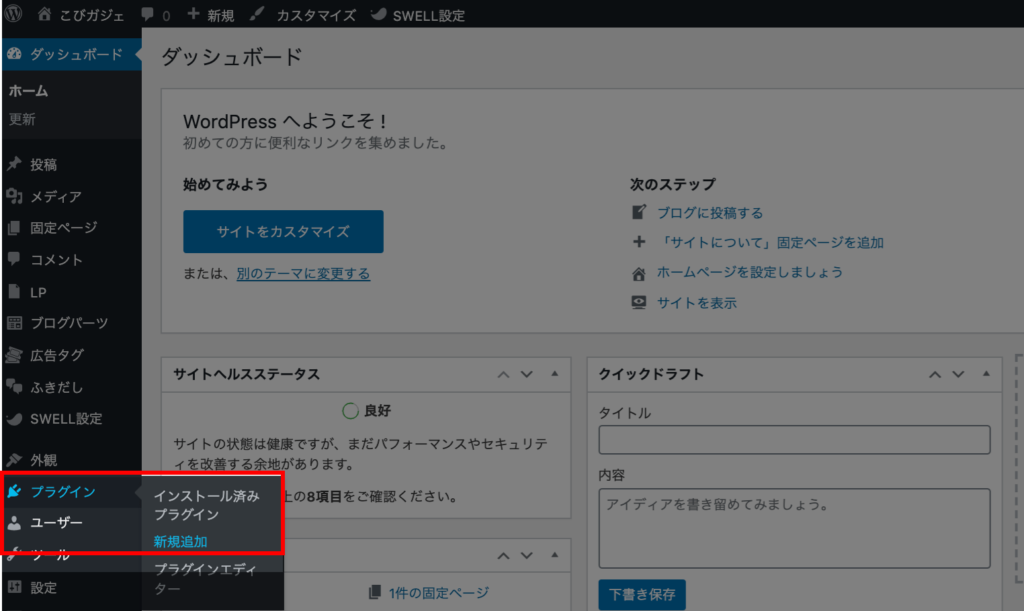The width and height of the screenshot is (1024, 611).
Task: Click house icon beside ホームページを設定しましょう
Action: pos(639,274)
